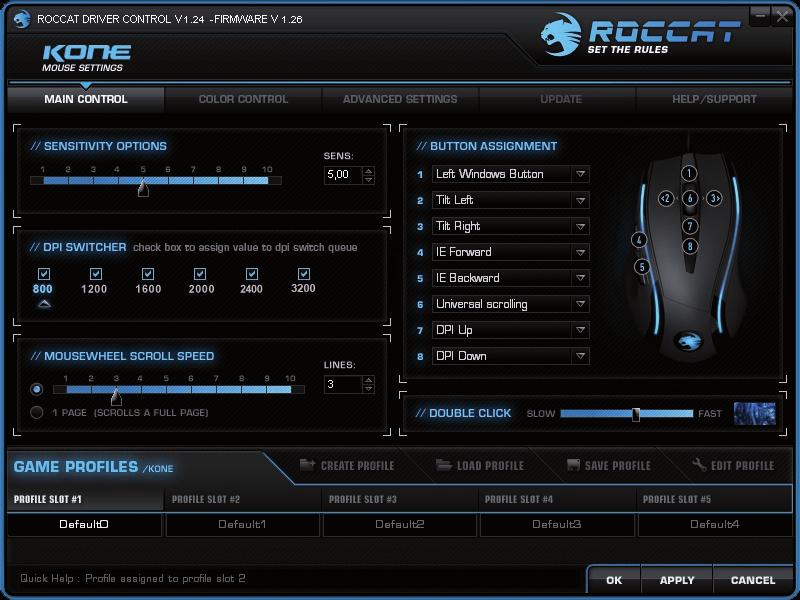Click the Default1 profile name
800x600 pixels.
pyautogui.click(x=242, y=524)
